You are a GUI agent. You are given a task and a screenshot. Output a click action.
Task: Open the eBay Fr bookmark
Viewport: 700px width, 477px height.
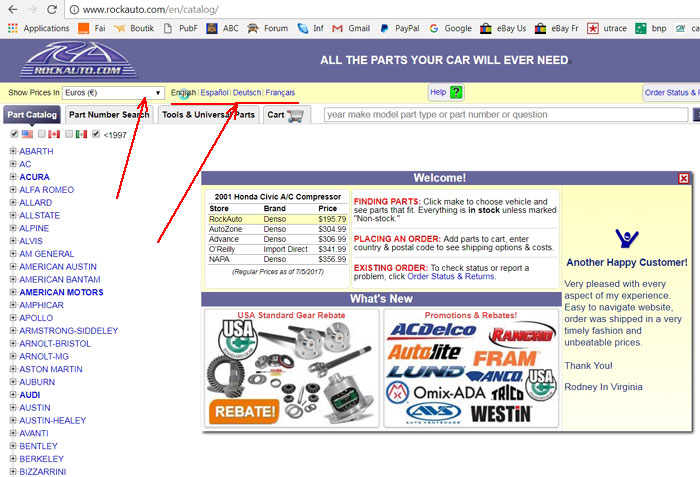[556, 28]
